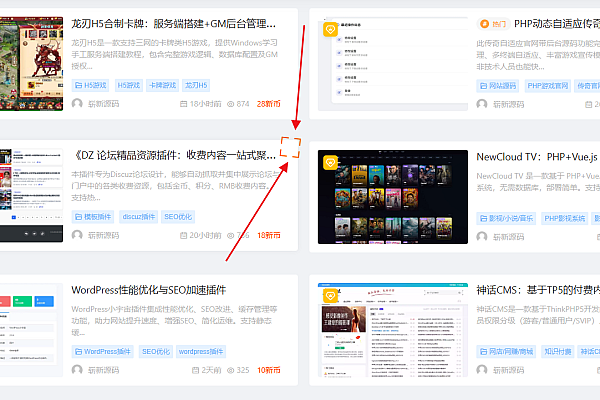Open the 神话CMS article title
Image resolution: width=600 pixels, height=400 pixels.
538,290
